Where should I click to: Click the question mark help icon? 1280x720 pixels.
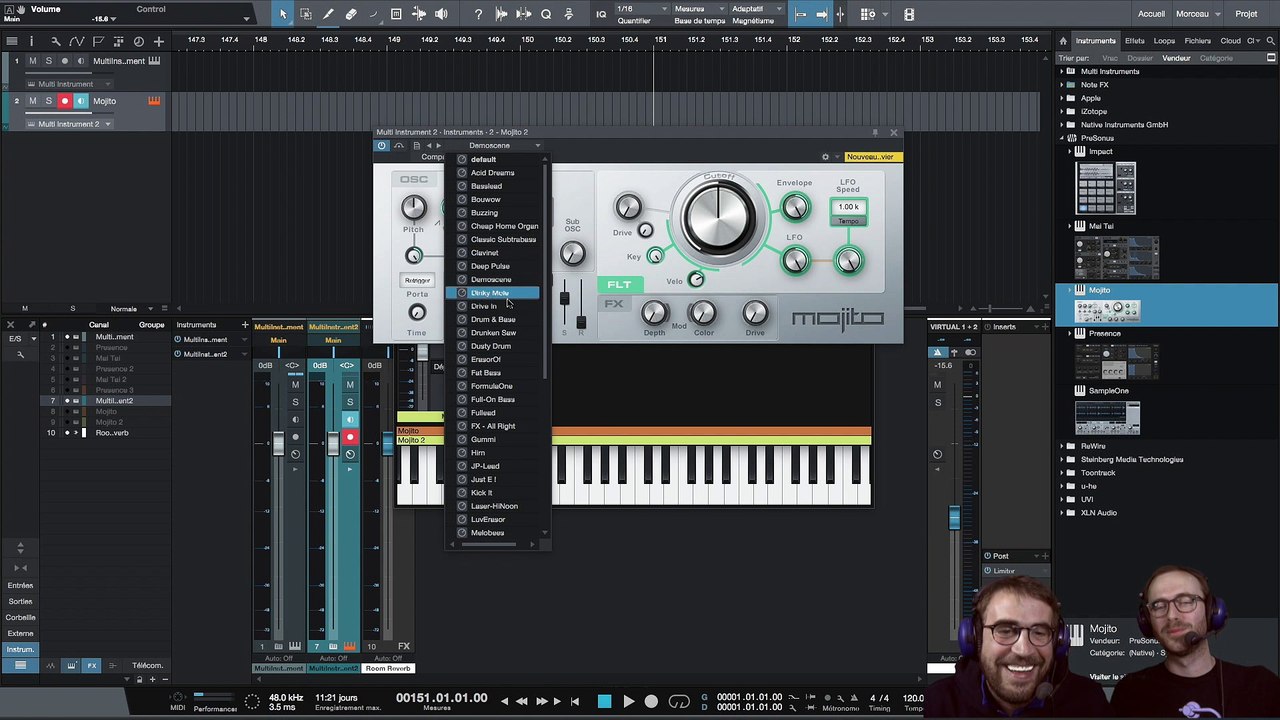pos(478,14)
